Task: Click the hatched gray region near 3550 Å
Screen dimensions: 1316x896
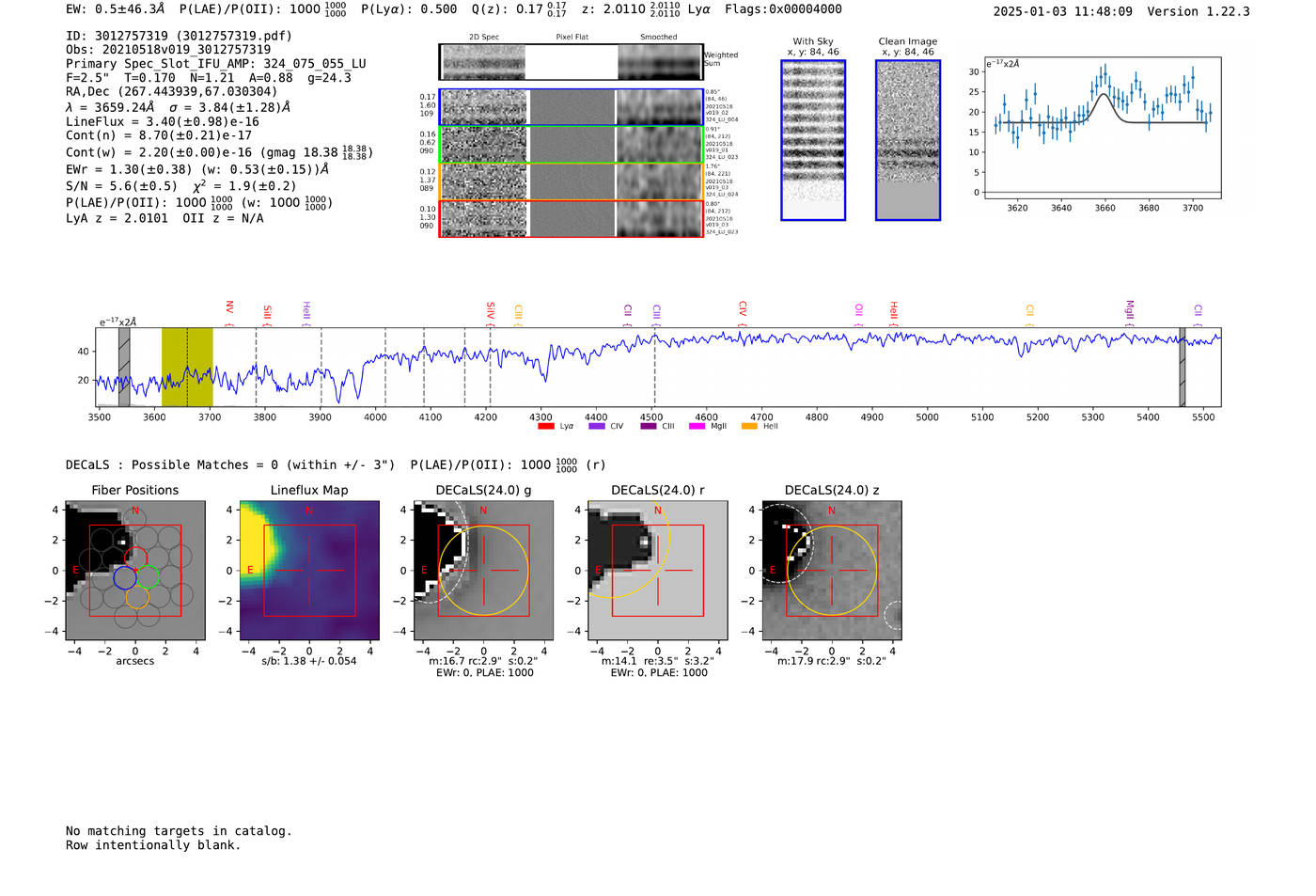Action: 124,367
